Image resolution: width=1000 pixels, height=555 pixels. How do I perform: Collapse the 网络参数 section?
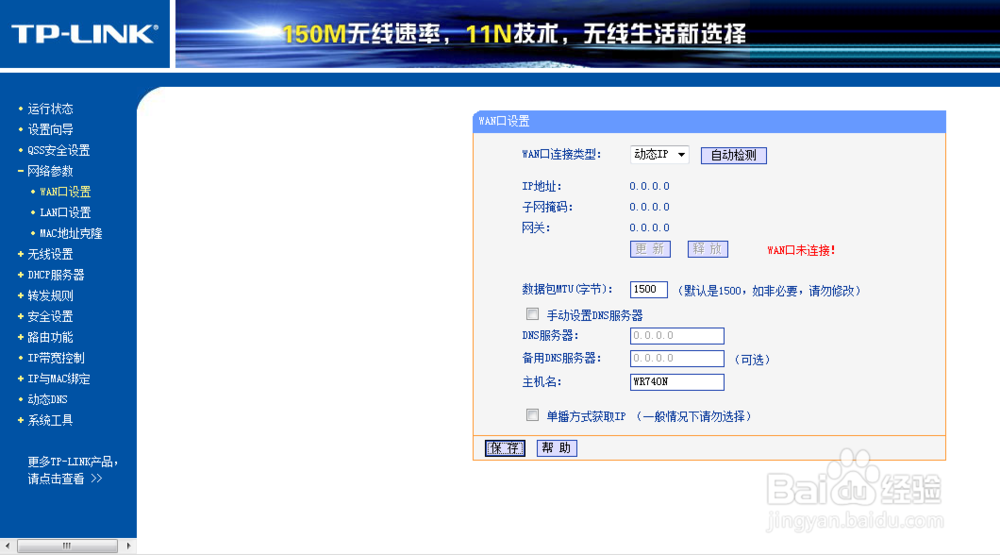coord(50,171)
